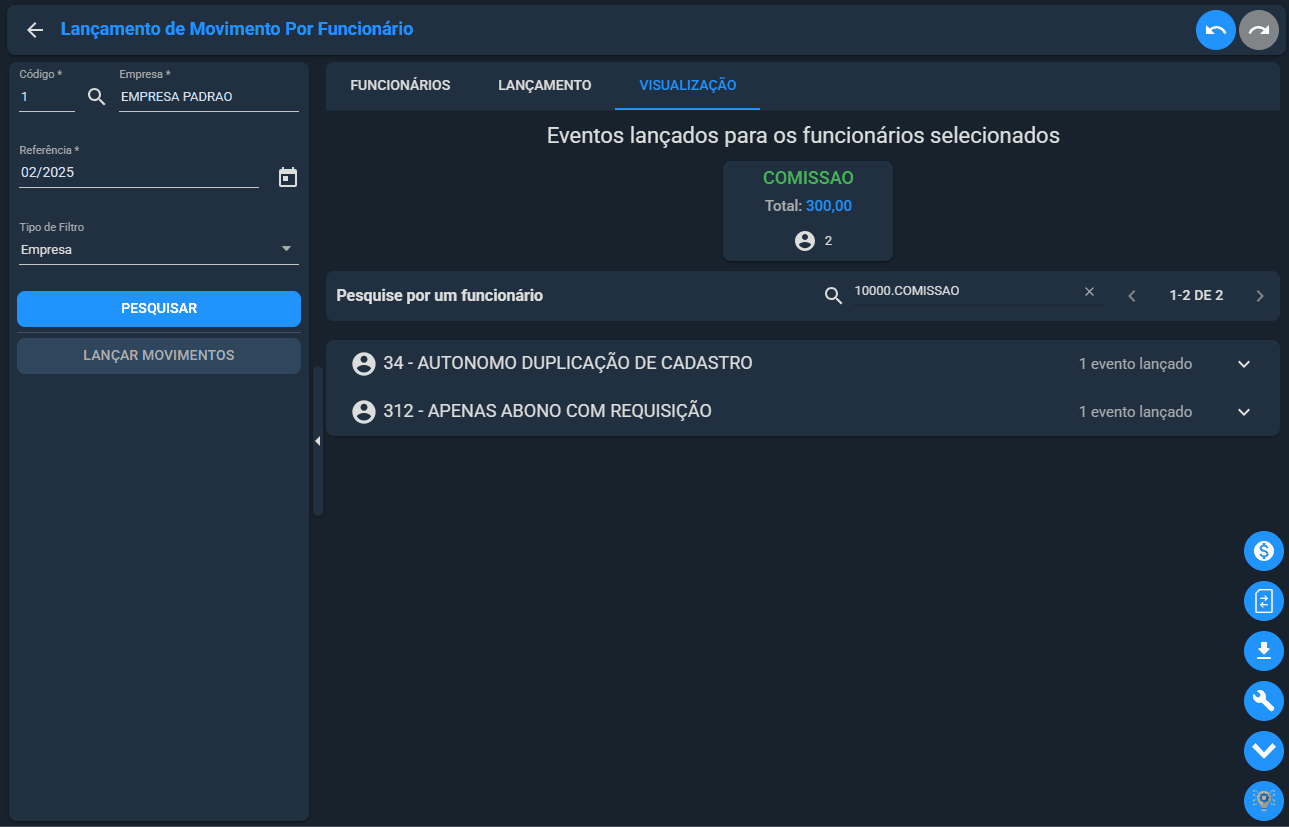The height and width of the screenshot is (827, 1289).
Task: Click the blue undo arrow button
Action: coord(1216,30)
